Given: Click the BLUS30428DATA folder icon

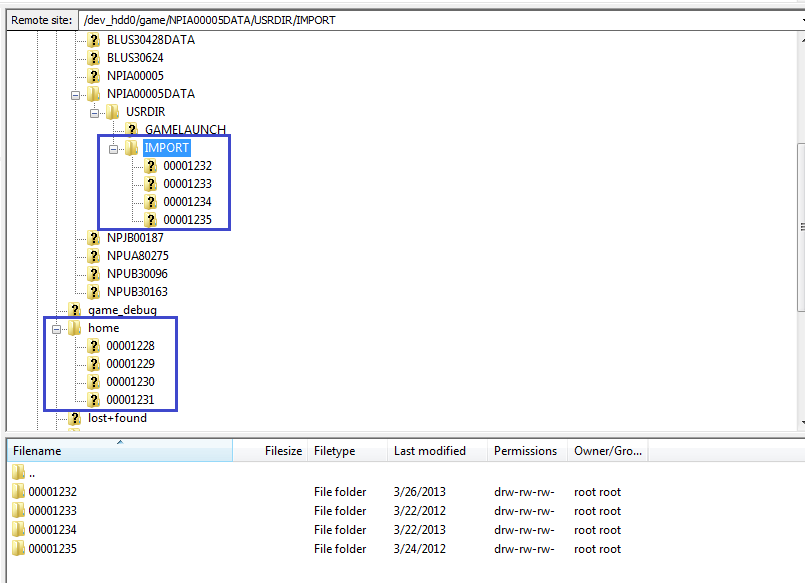Looking at the screenshot, I should point(93,40).
